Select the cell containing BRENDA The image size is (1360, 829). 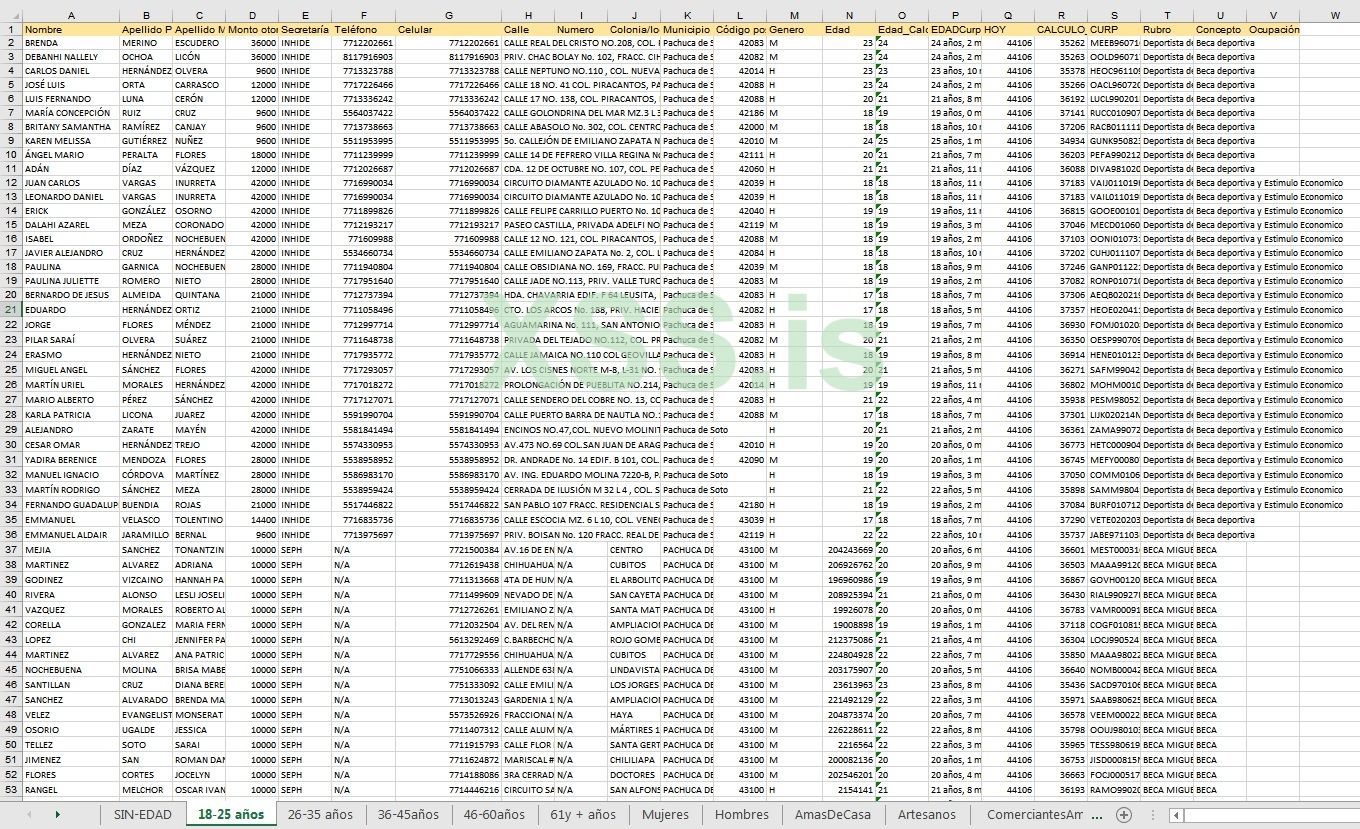coord(71,44)
